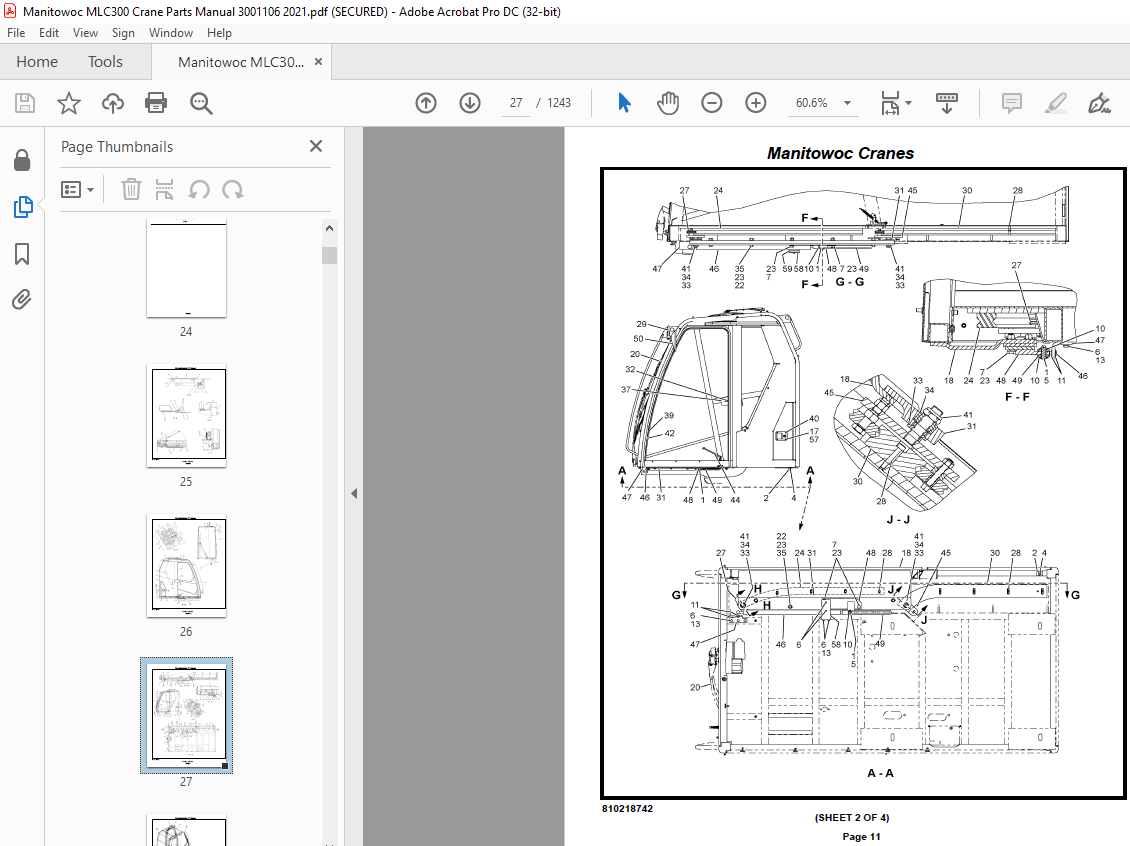1130x846 pixels.
Task: Click the document number 810218742
Action: point(627,809)
